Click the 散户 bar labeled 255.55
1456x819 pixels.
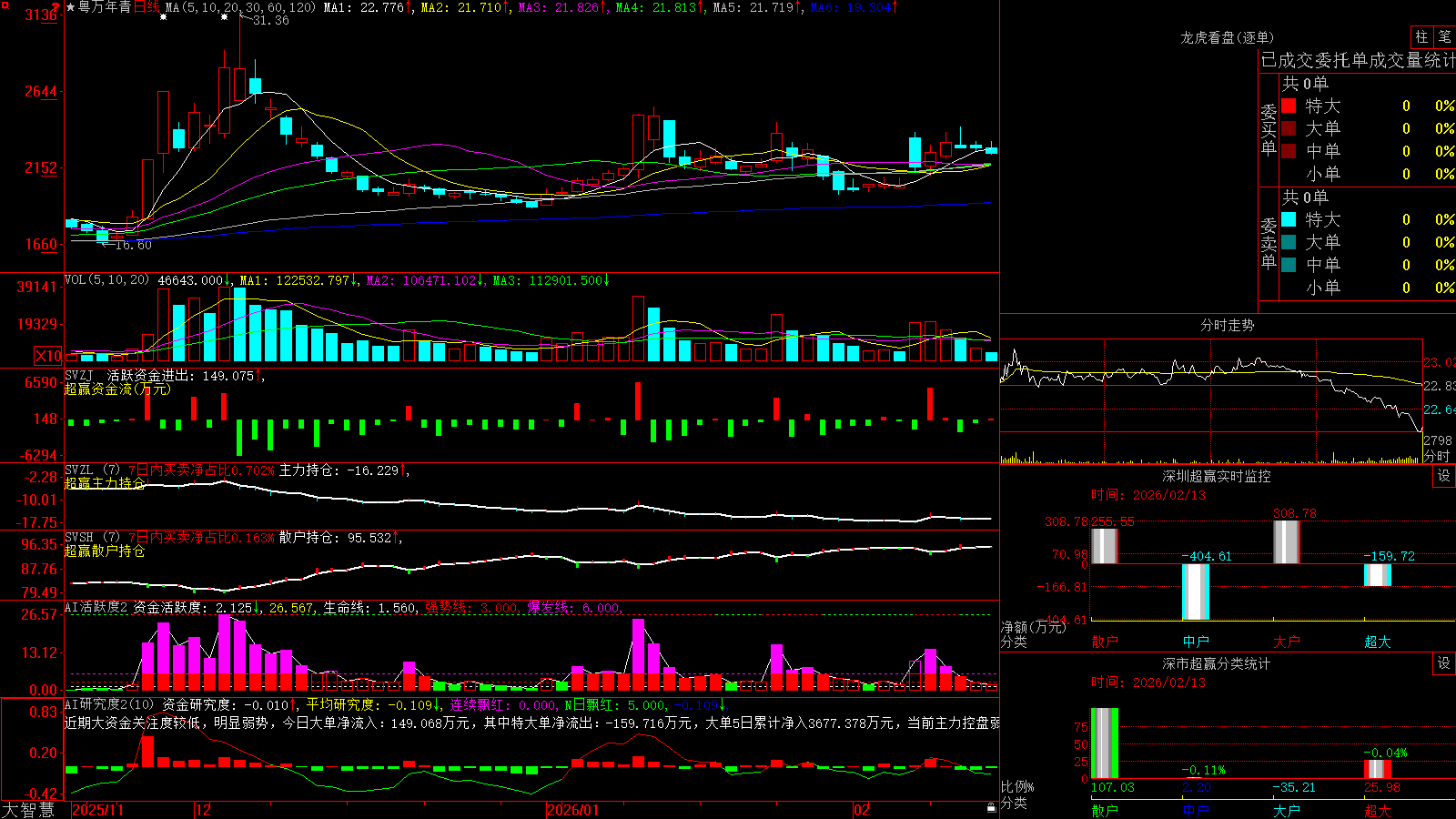point(1105,545)
